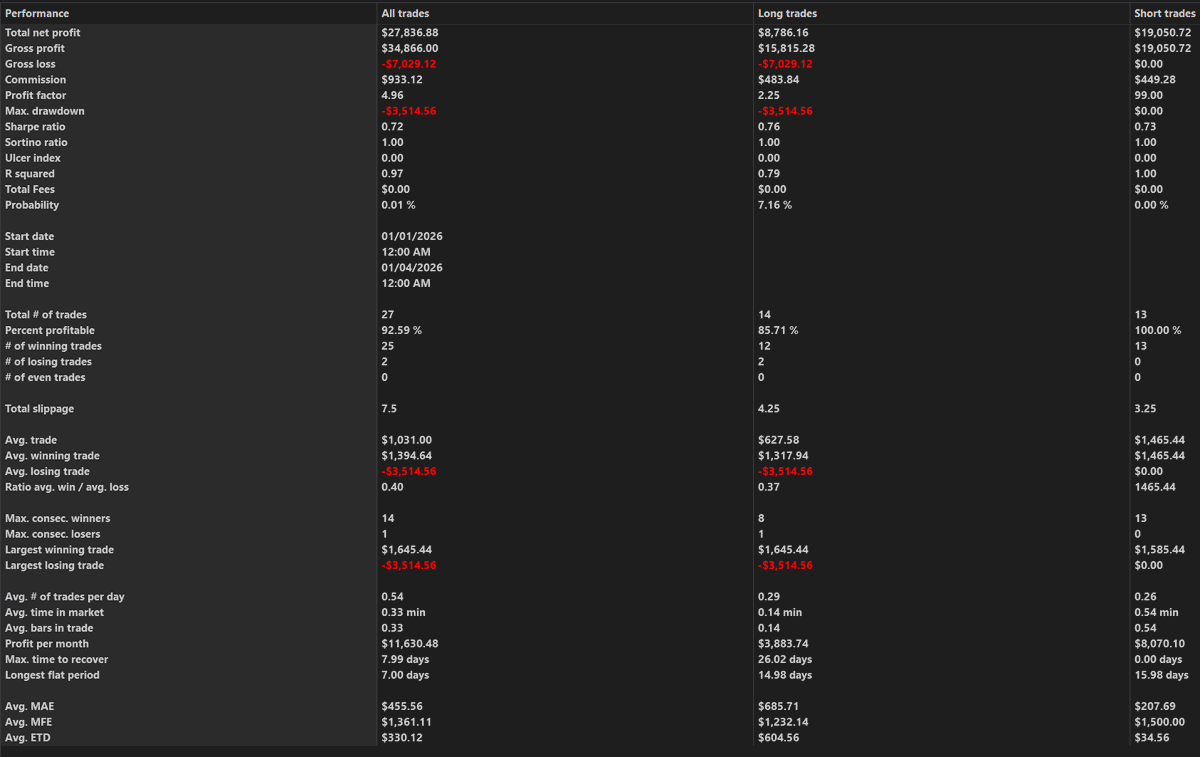This screenshot has width=1200, height=757.
Task: Select the Gross loss row label
Action: click(x=31, y=64)
